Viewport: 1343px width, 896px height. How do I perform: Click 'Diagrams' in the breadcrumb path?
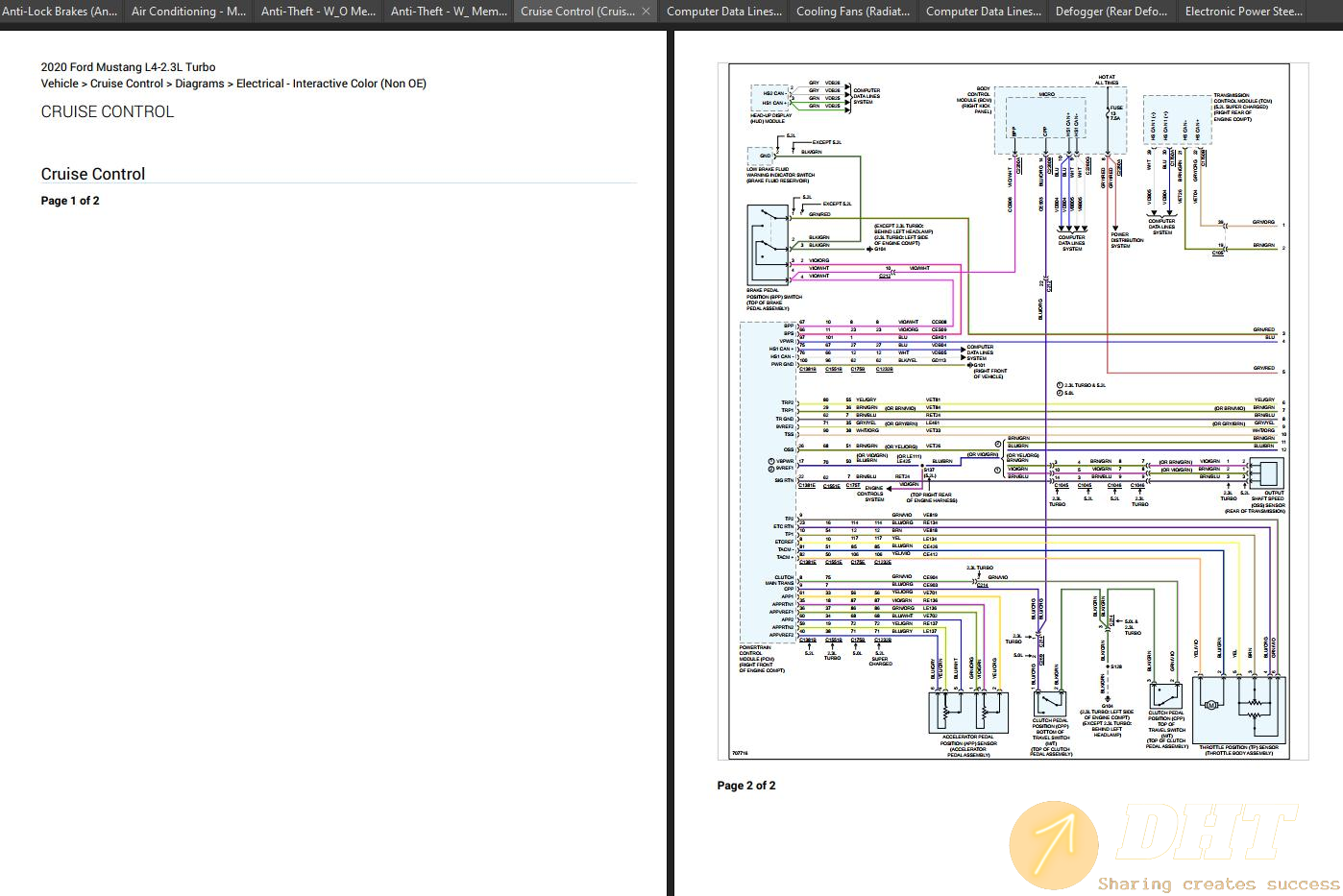point(199,84)
